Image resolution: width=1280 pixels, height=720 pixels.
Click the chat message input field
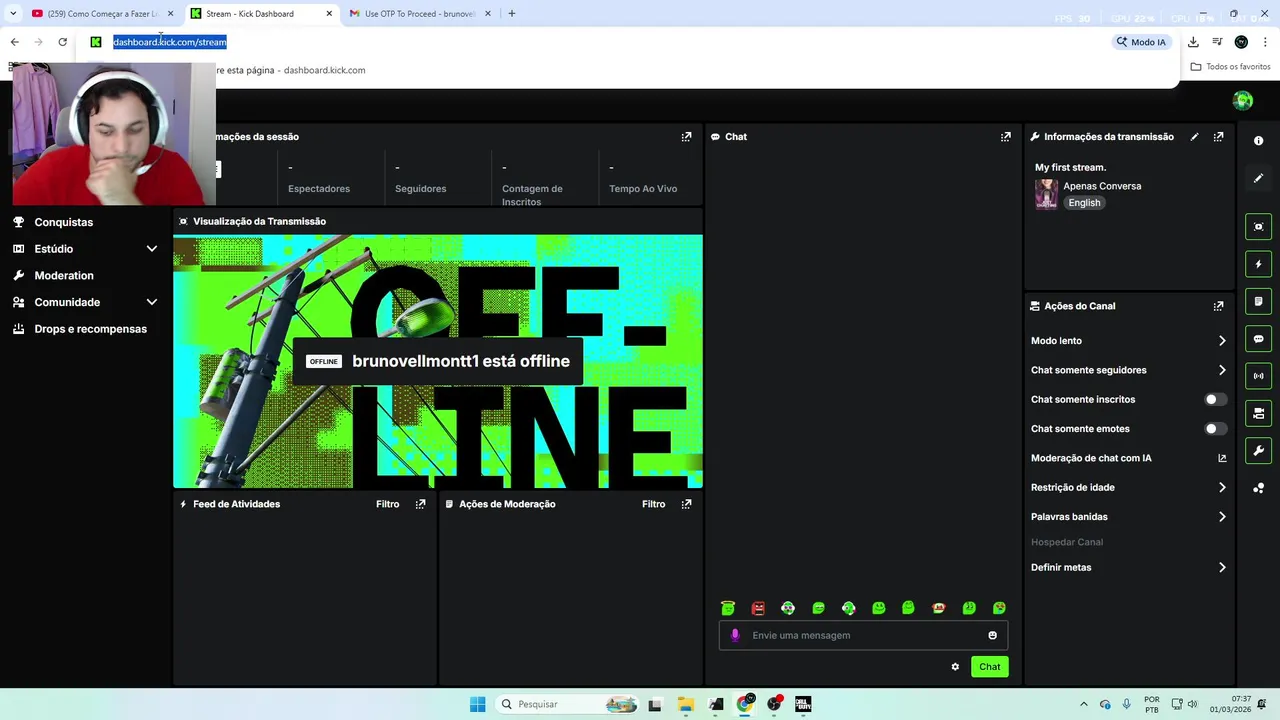click(862, 635)
